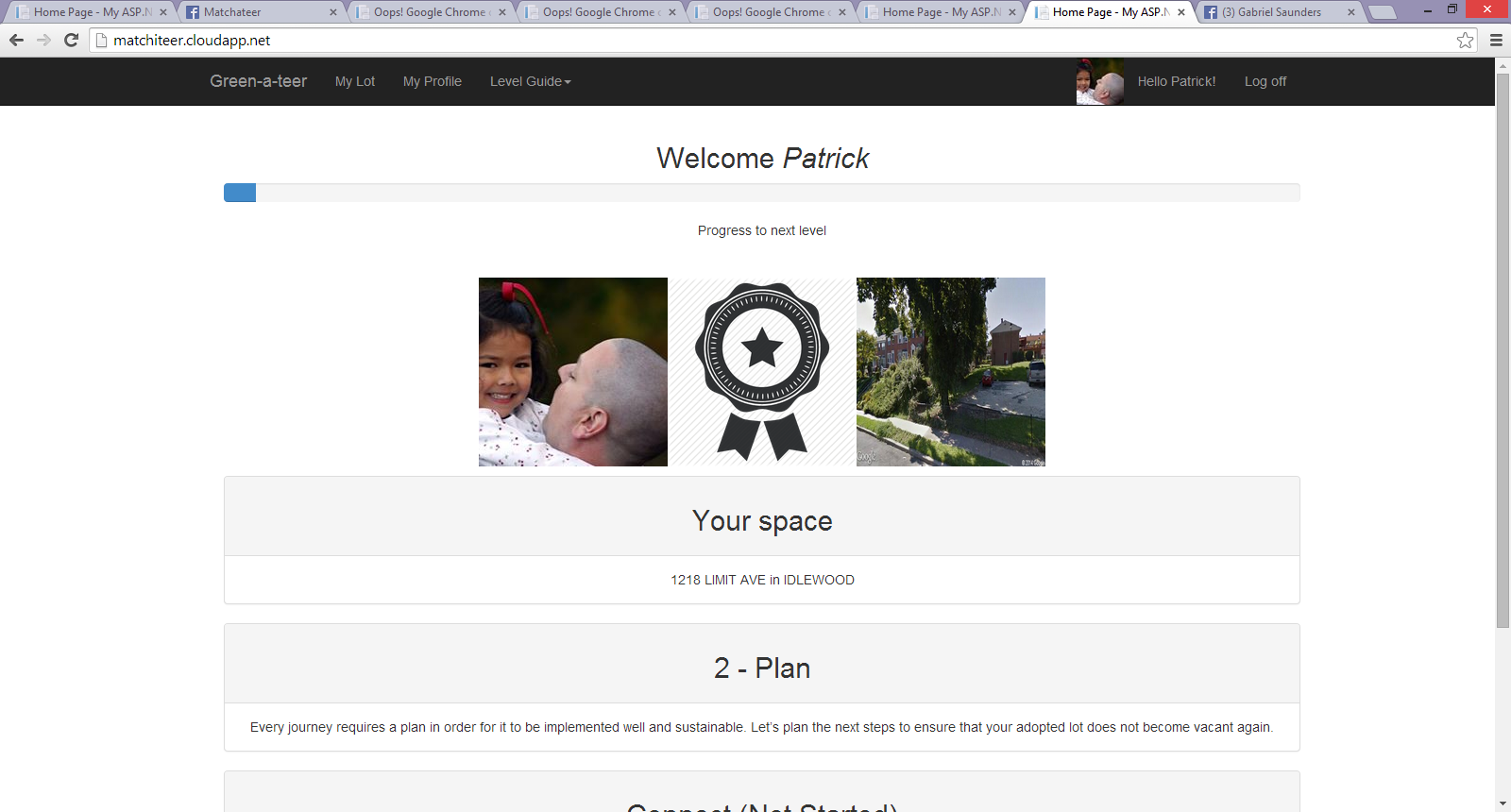Click the page vertical scrollbar
Image resolution: width=1511 pixels, height=812 pixels.
pos(1503,349)
